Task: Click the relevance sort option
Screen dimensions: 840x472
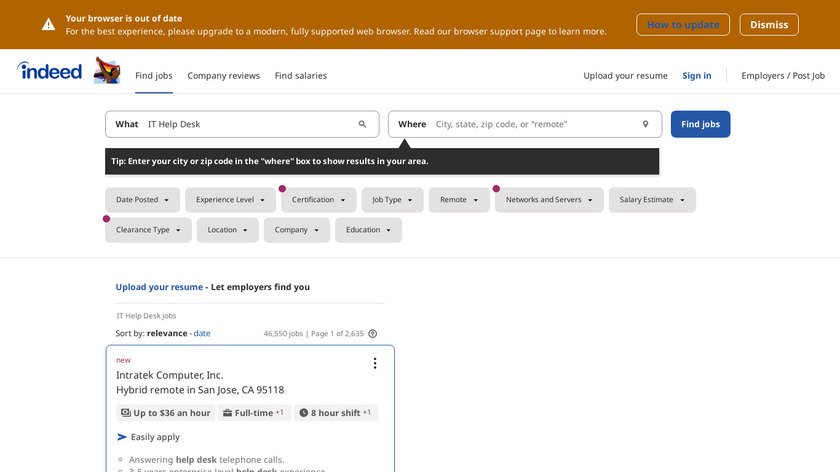Action: 167,333
